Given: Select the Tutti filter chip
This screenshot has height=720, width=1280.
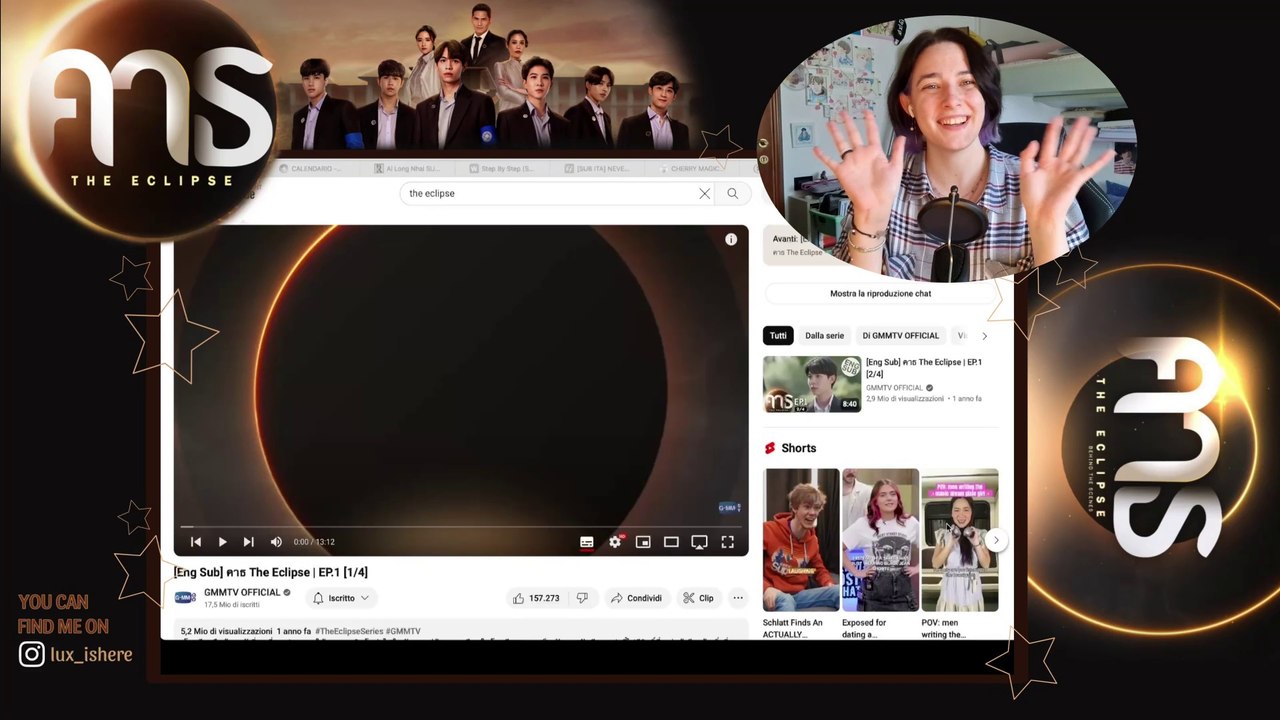Looking at the screenshot, I should pos(778,336).
